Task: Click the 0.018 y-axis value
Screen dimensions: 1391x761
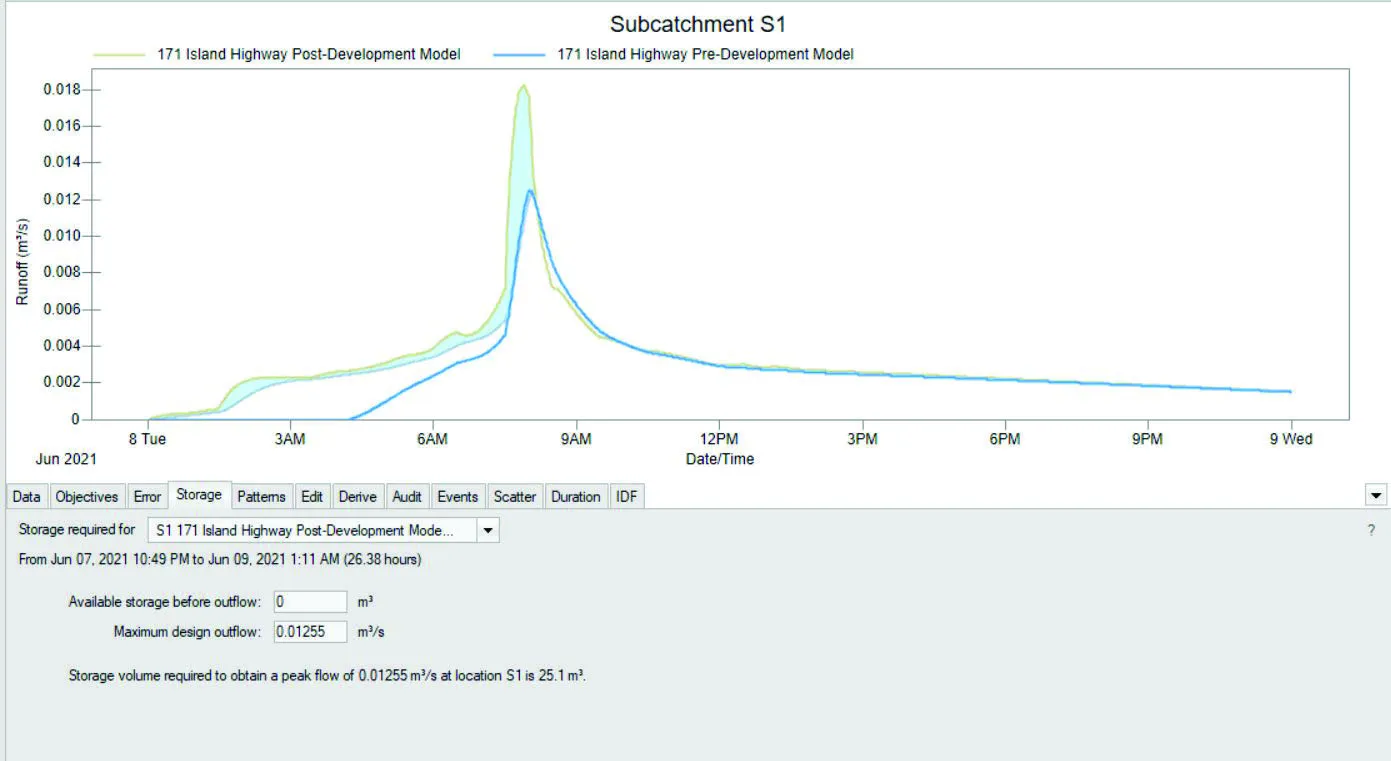Action: [60, 89]
